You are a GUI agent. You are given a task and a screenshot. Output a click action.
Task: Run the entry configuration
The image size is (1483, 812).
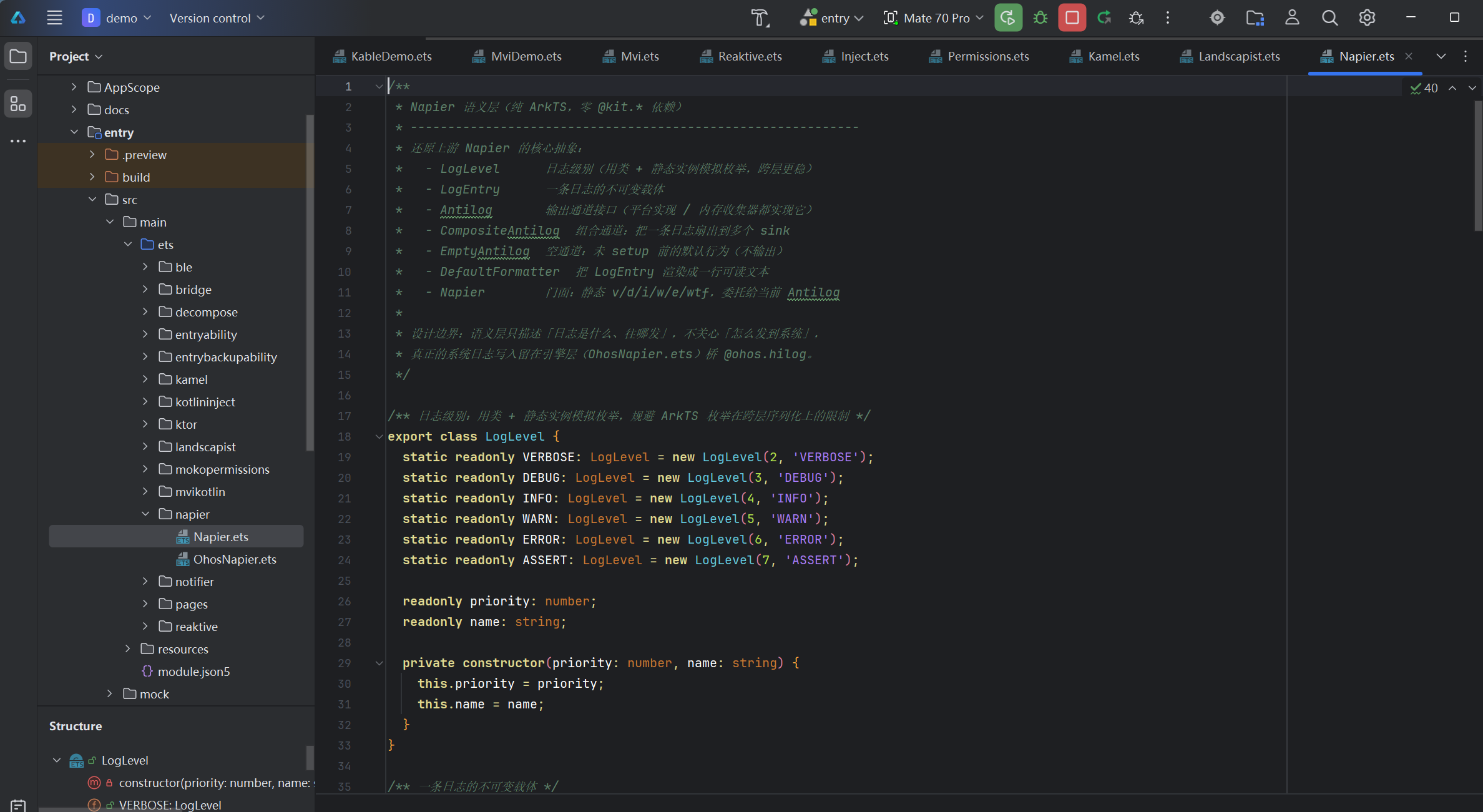(1008, 17)
